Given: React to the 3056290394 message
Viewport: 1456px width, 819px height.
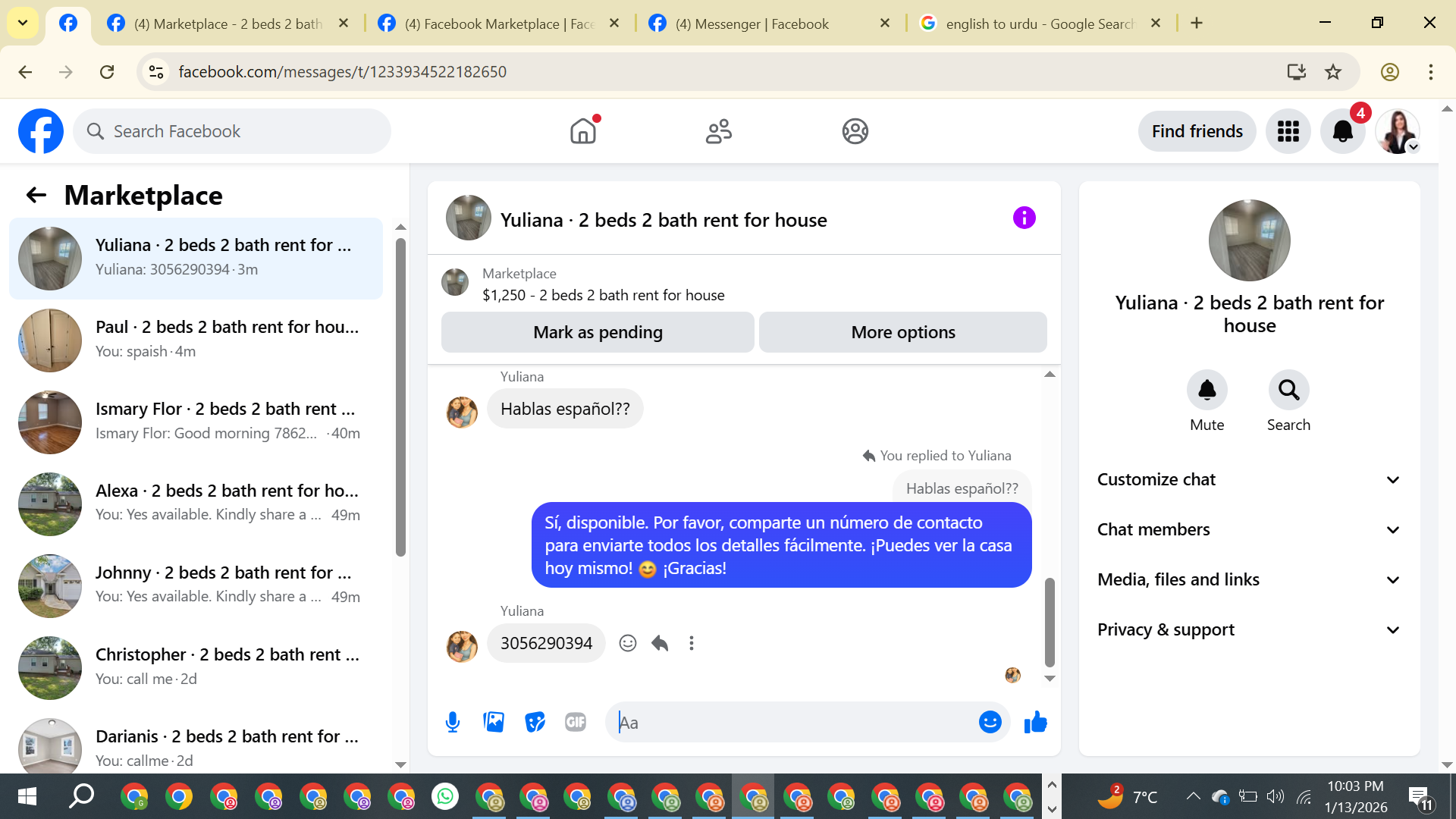Looking at the screenshot, I should [x=628, y=643].
